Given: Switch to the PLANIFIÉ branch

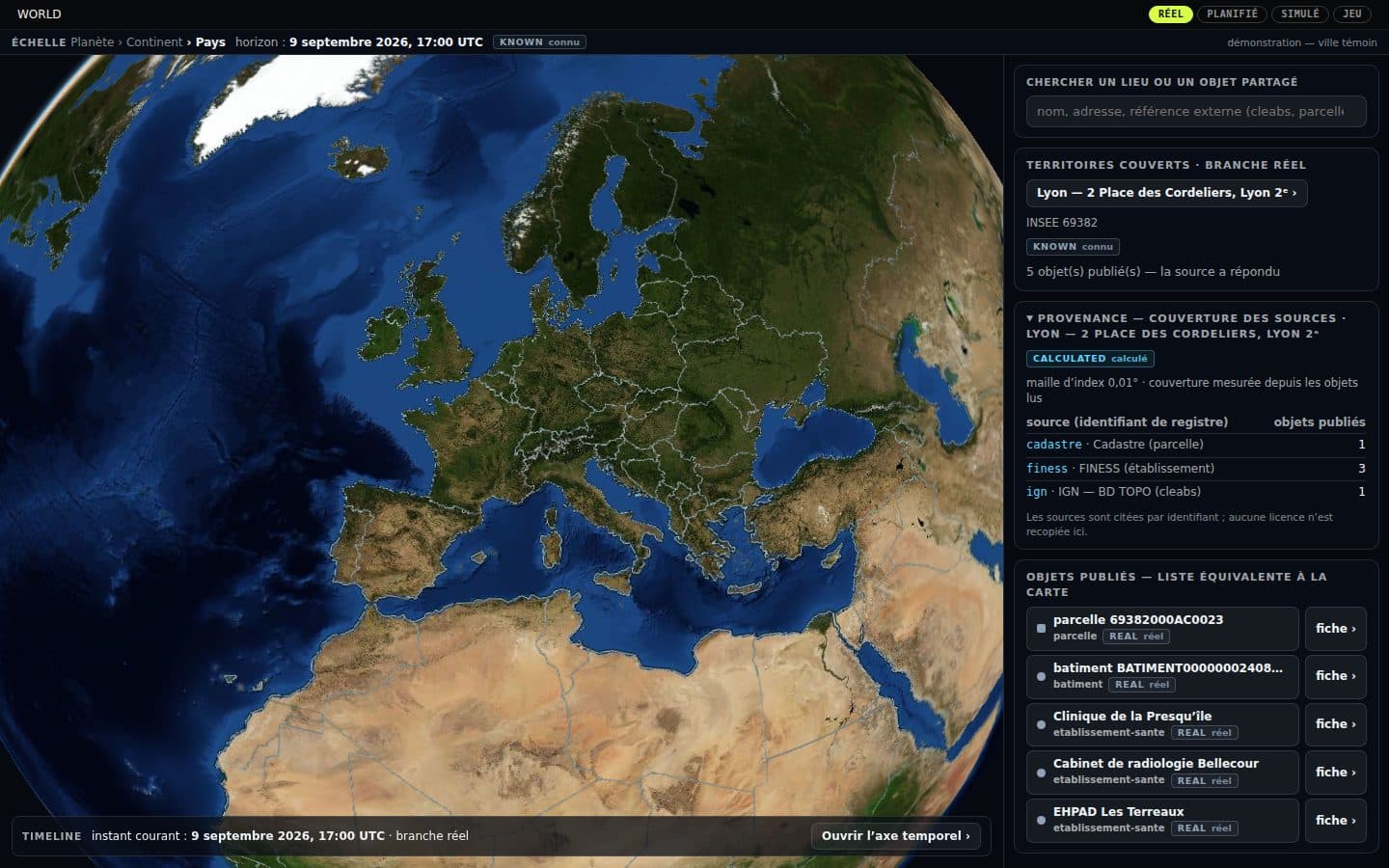Looking at the screenshot, I should pos(1232,14).
